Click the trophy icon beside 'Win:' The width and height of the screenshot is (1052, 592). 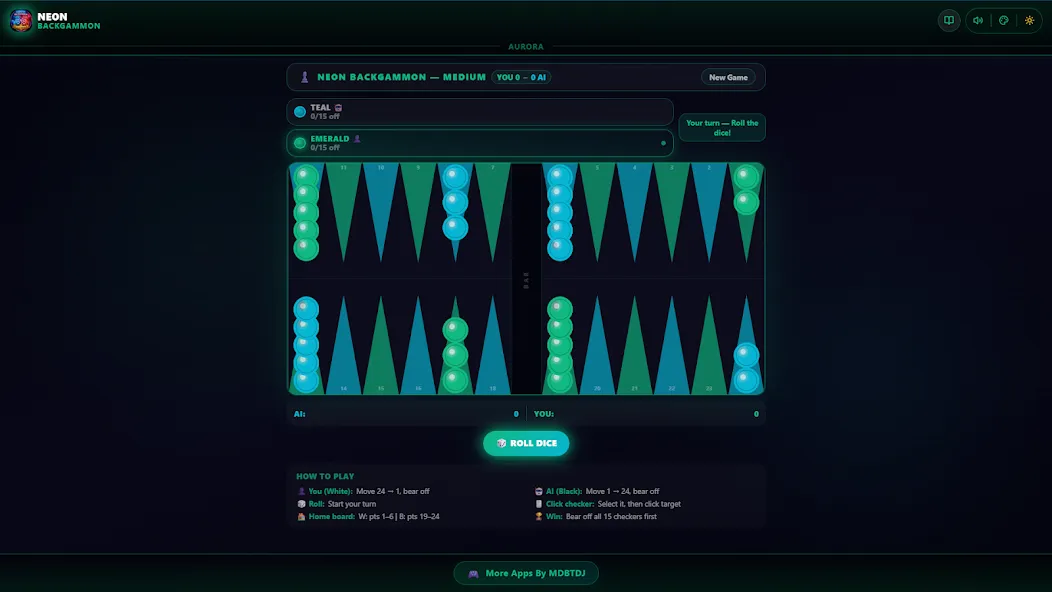538,517
